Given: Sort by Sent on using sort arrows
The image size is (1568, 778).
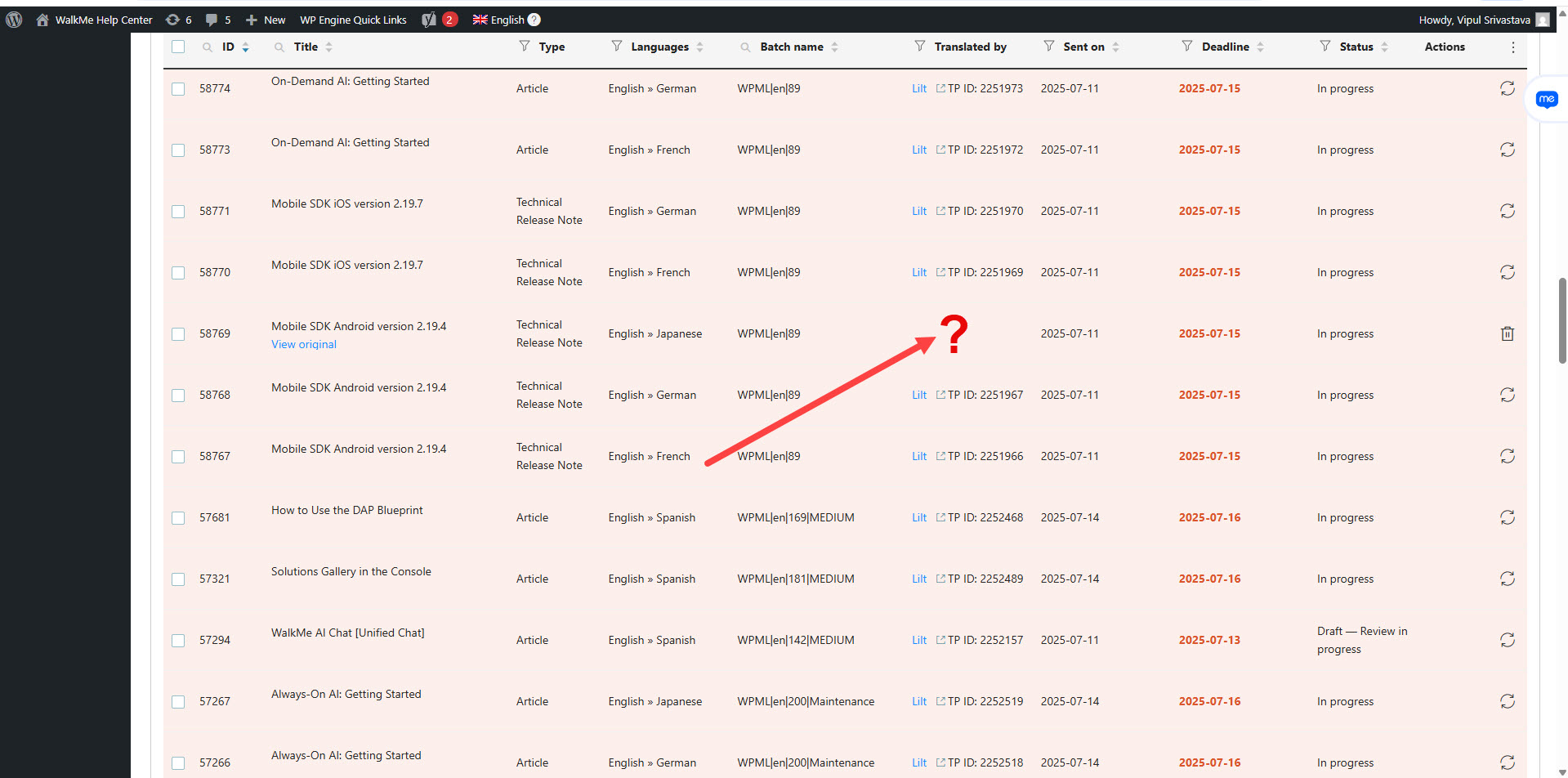Looking at the screenshot, I should pos(1115,47).
